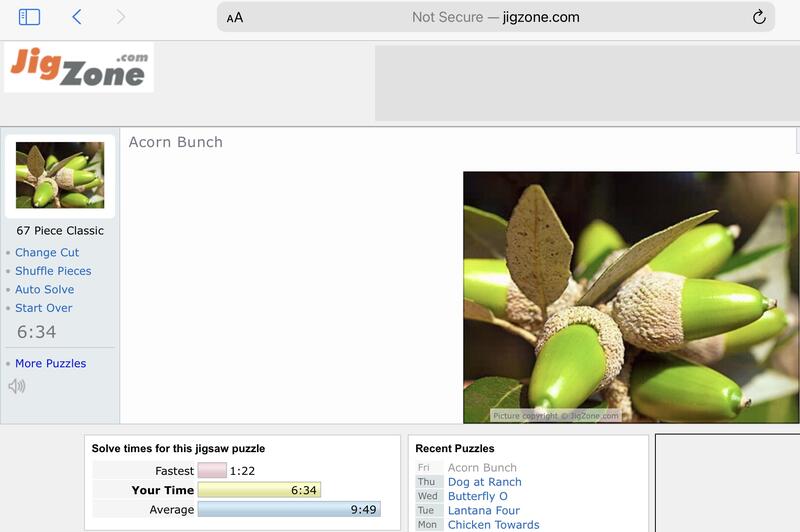800x532 pixels.
Task: Go forward with the browser forward arrow
Action: tap(120, 17)
